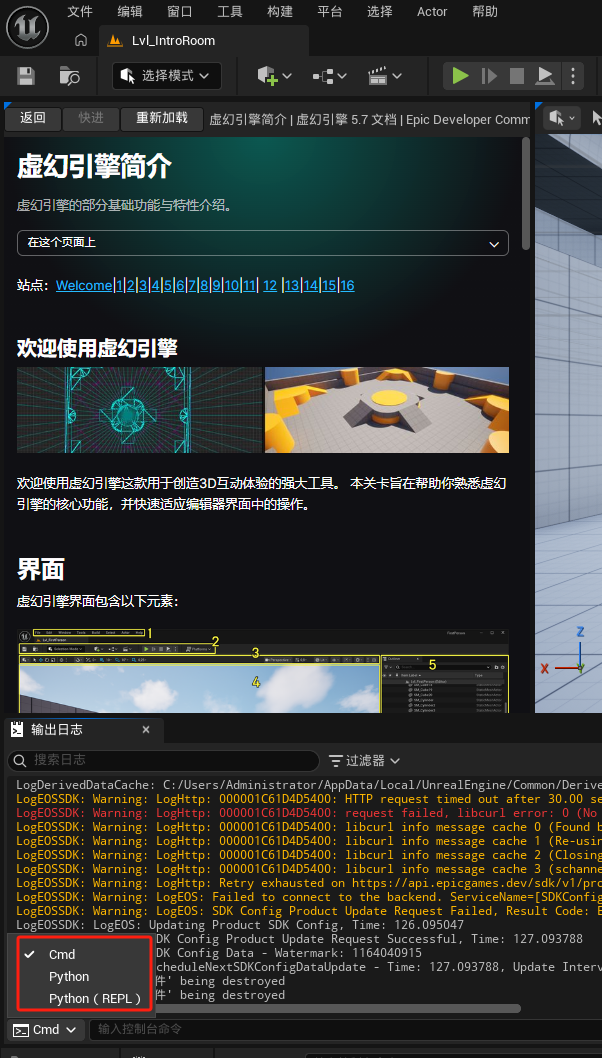The height and width of the screenshot is (1058, 602).
Task: Open the 窗口 menu
Action: click(x=180, y=11)
